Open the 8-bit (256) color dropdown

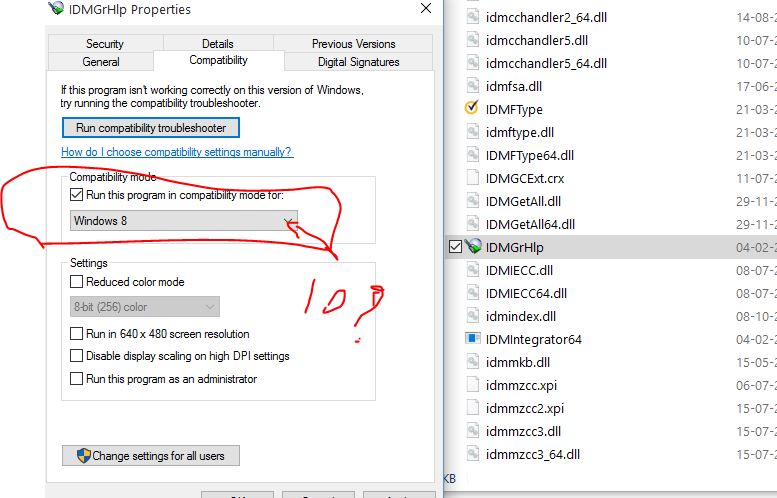click(145, 307)
